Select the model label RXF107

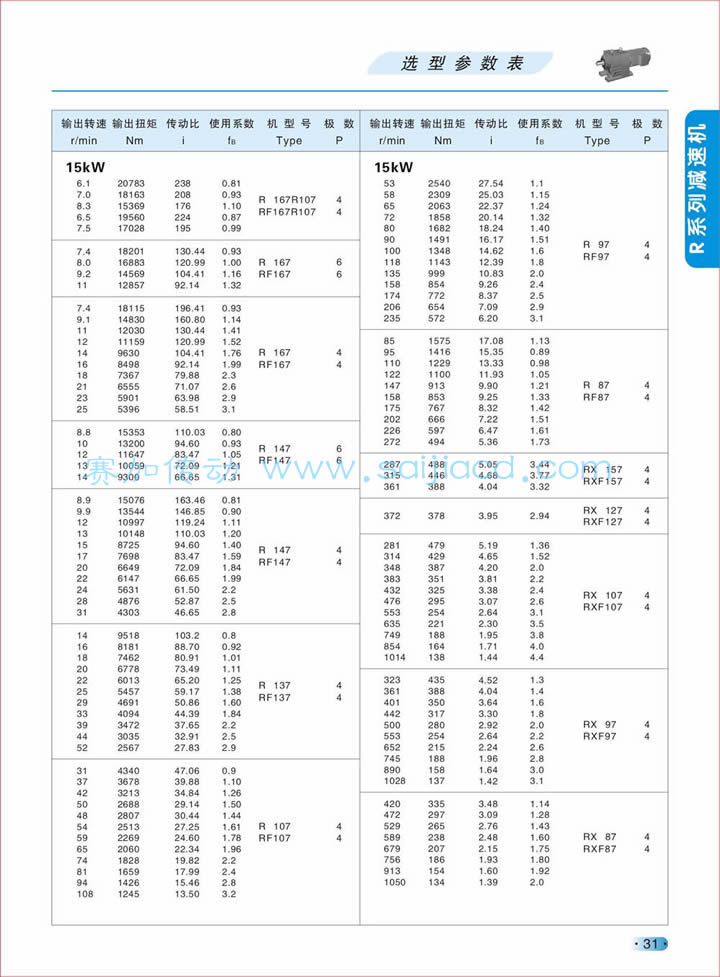click(602, 607)
